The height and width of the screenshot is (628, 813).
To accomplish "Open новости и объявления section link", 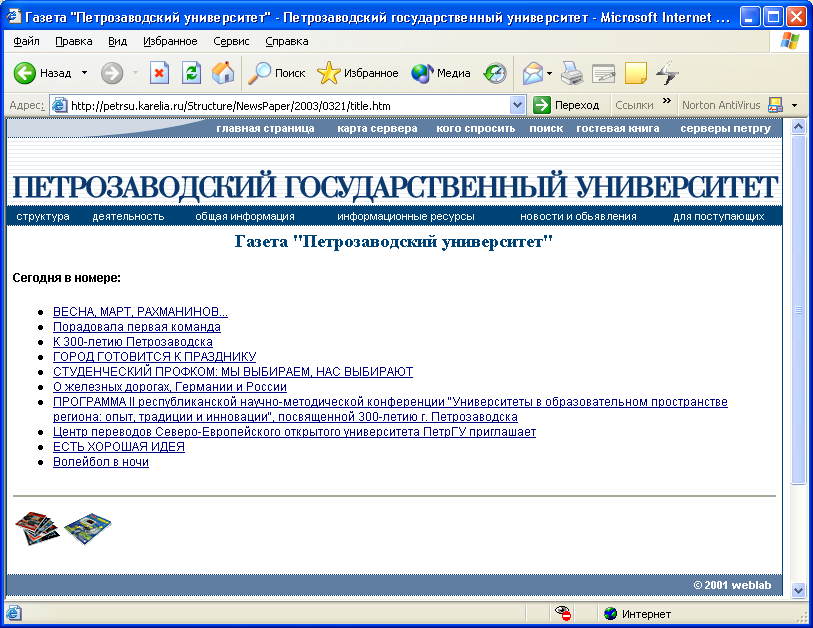I will coord(578,216).
